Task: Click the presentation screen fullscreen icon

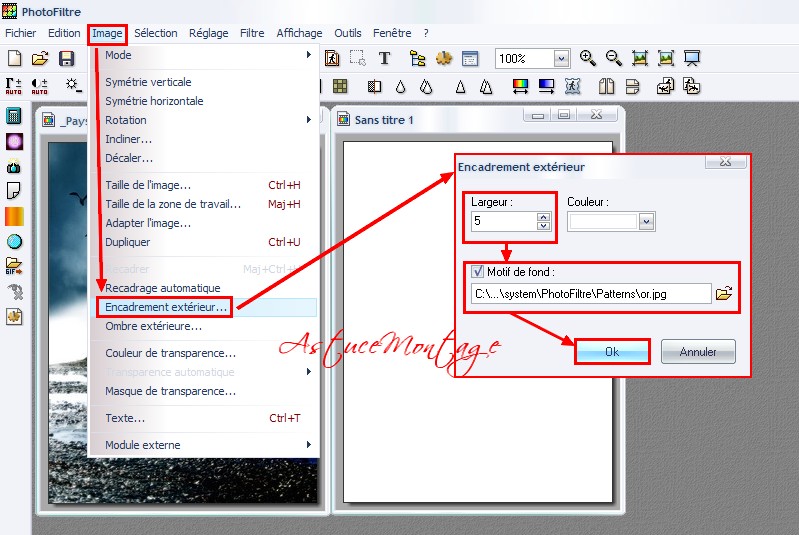Action: pos(691,58)
